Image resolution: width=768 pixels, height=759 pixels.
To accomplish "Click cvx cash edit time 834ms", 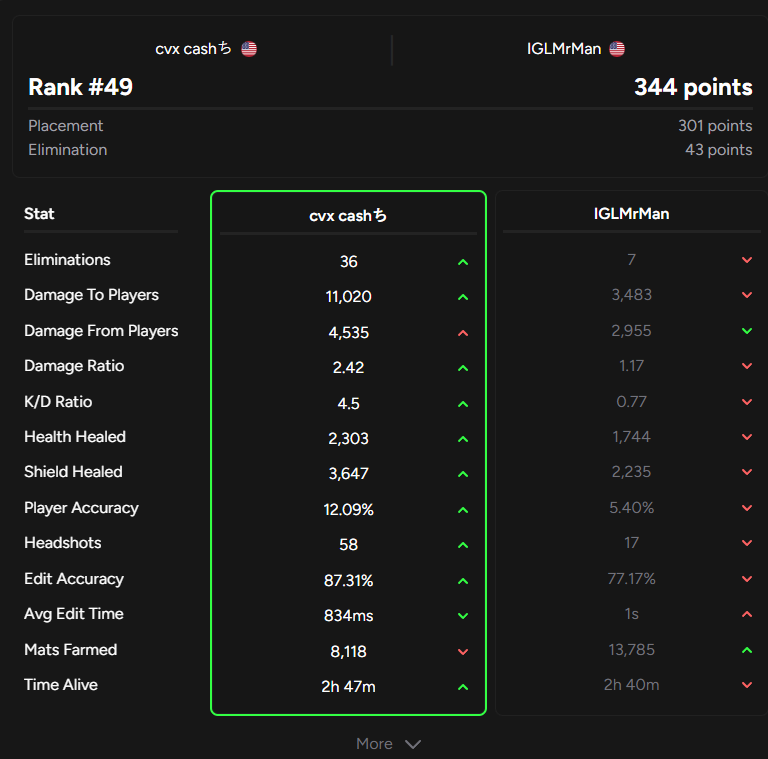I will [x=348, y=616].
